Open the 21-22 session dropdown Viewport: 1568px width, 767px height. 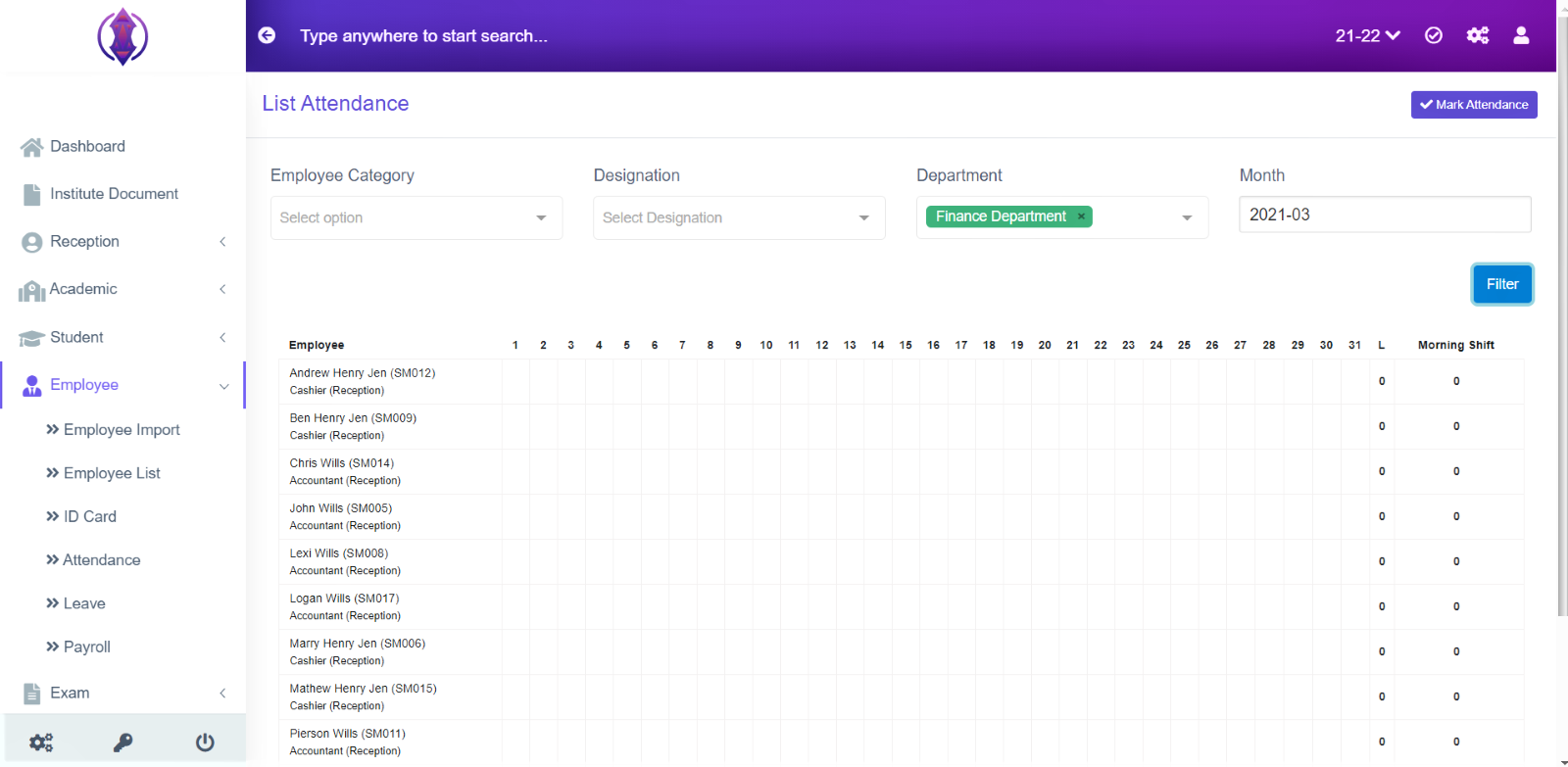click(x=1367, y=35)
